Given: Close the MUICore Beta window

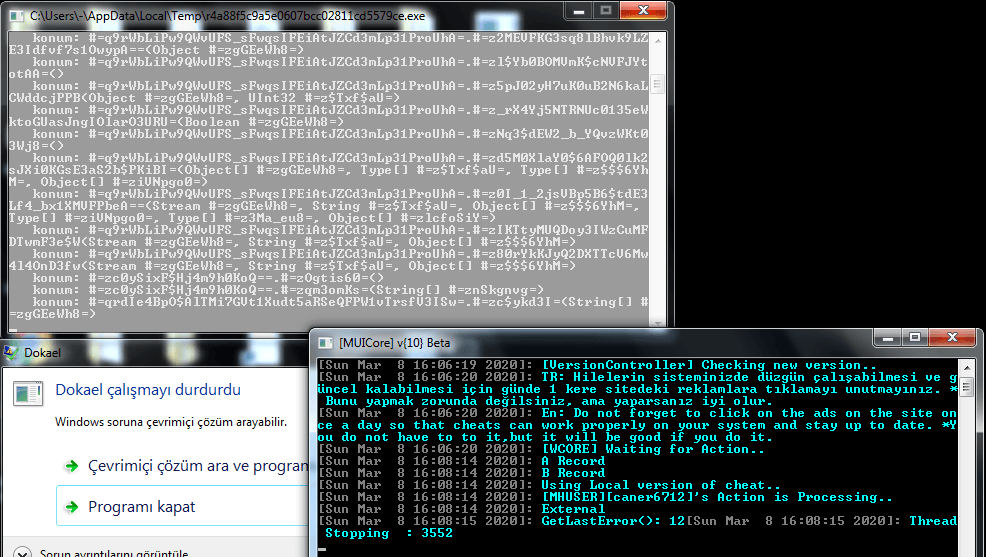Looking at the screenshot, I should (x=952, y=338).
